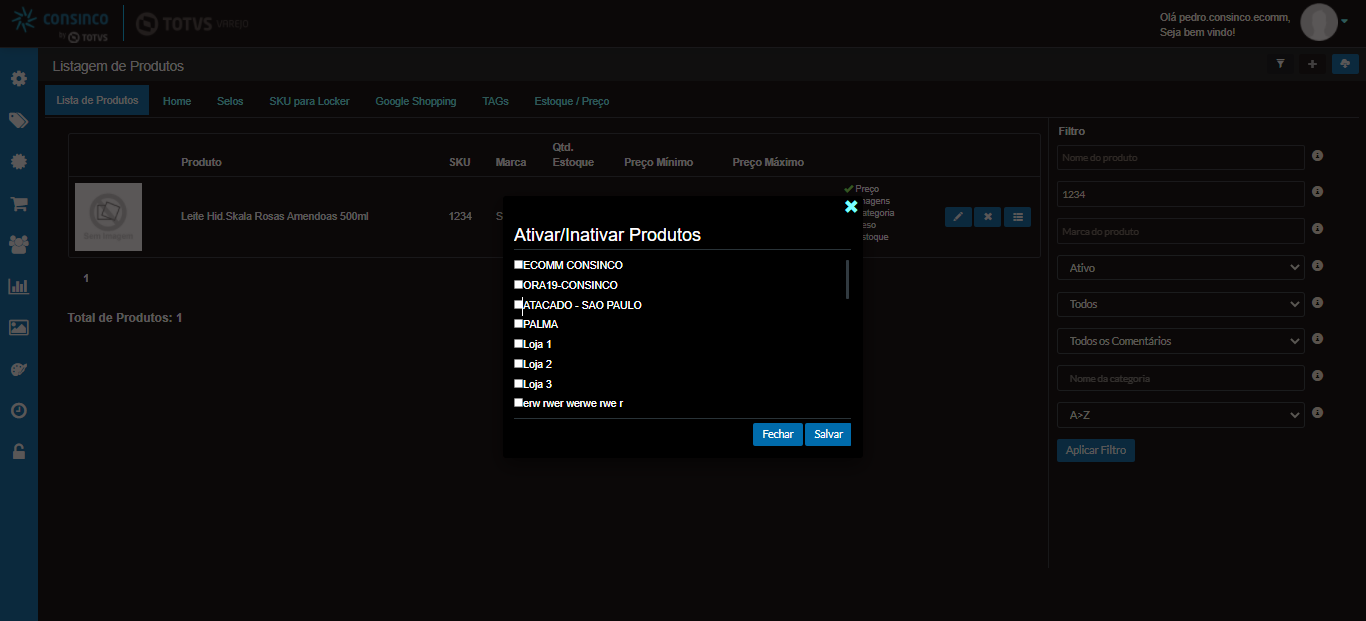Click the Aplicar Filtro button
This screenshot has height=621, width=1366.
pyautogui.click(x=1096, y=450)
